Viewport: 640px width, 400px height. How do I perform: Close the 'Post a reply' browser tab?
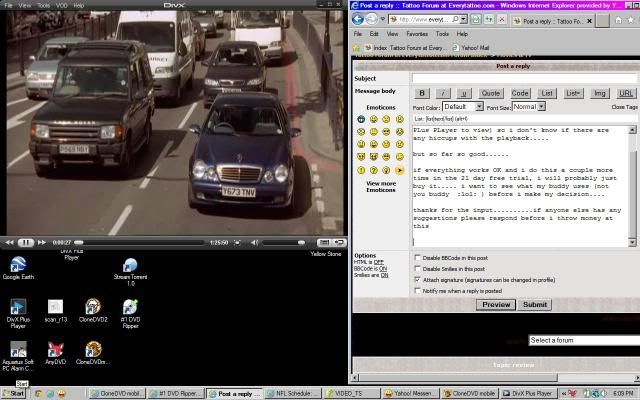click(589, 21)
